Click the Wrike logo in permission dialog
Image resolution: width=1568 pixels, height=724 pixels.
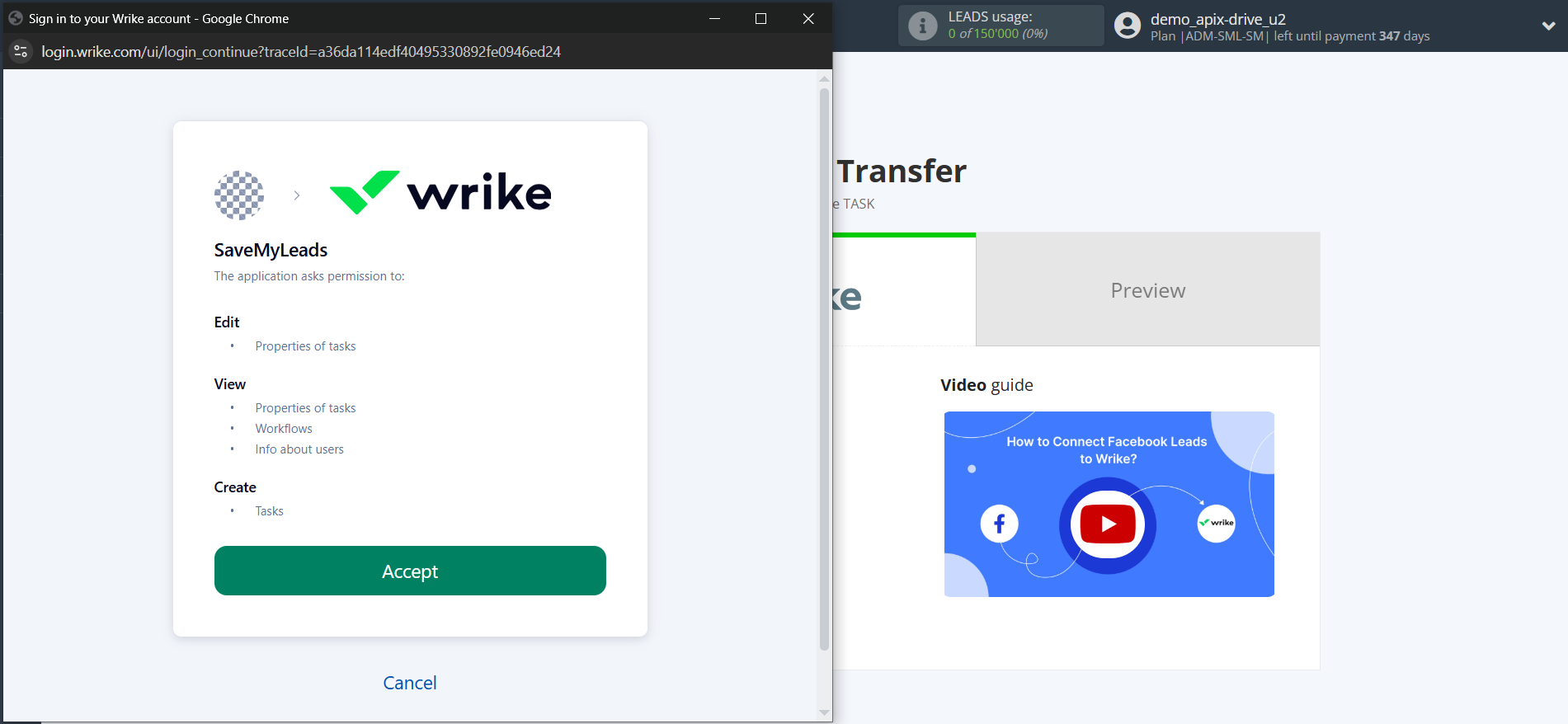pos(440,193)
